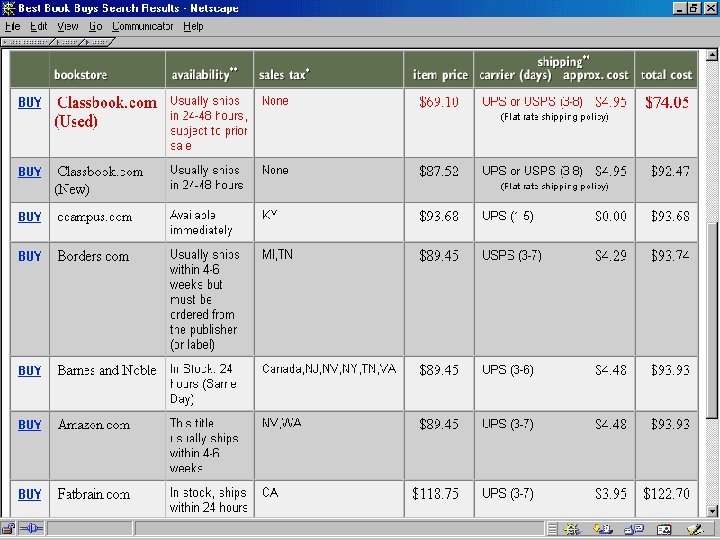Click the 'MI,TN' sales tax cell
This screenshot has height=540, width=720.
click(277, 255)
